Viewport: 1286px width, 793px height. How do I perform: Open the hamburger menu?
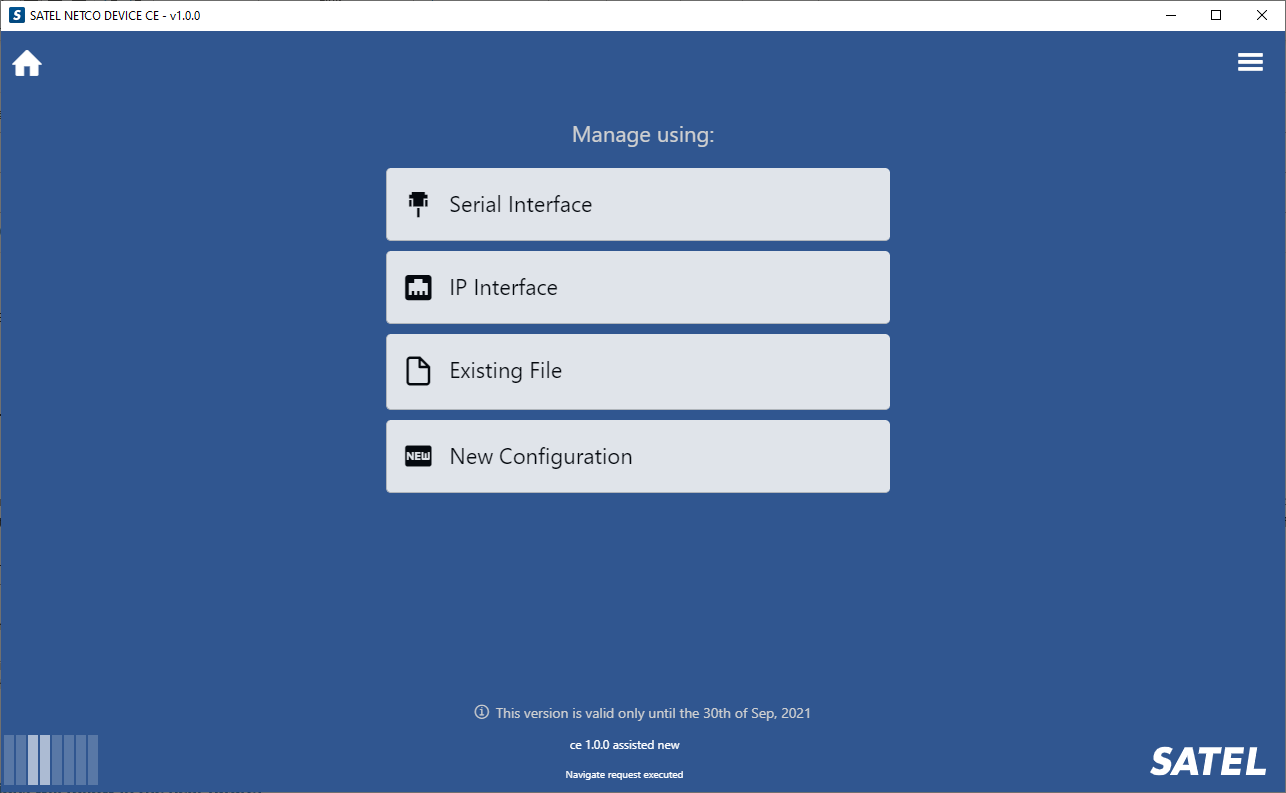click(x=1250, y=62)
